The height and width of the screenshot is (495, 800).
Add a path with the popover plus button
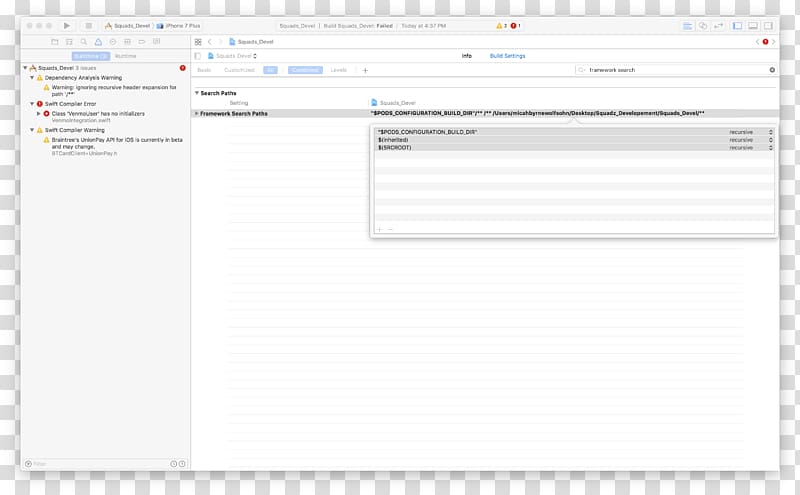[380, 229]
